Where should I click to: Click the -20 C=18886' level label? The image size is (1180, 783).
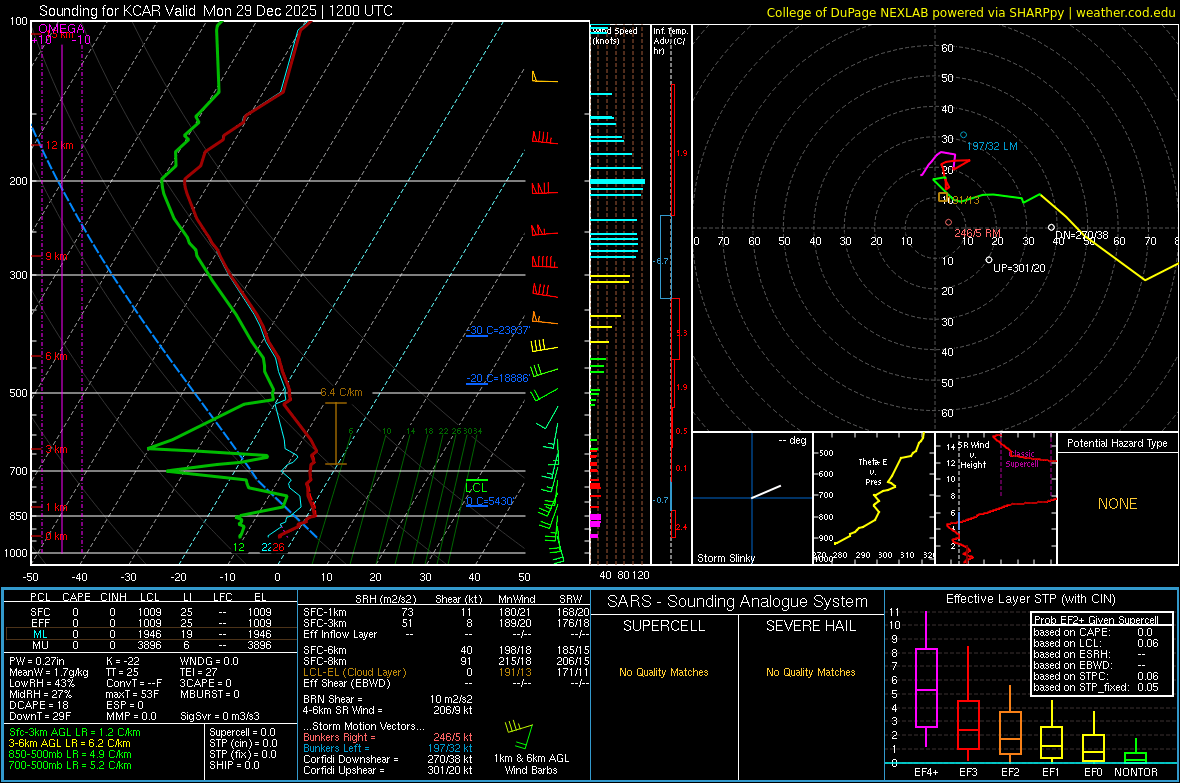497,378
